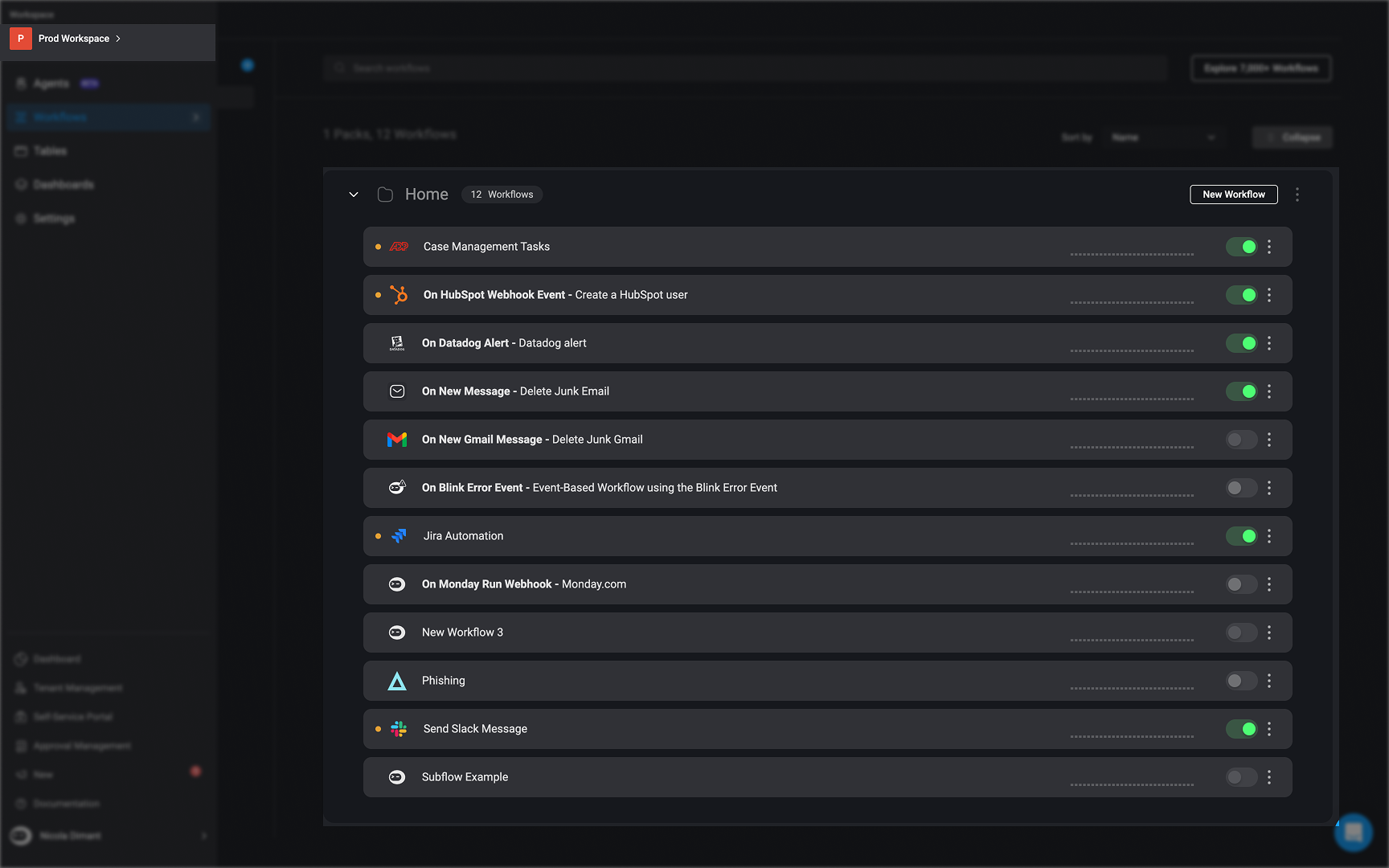Click the Explore 7,000+ Workflows button
The height and width of the screenshot is (868, 1389).
click(1261, 68)
